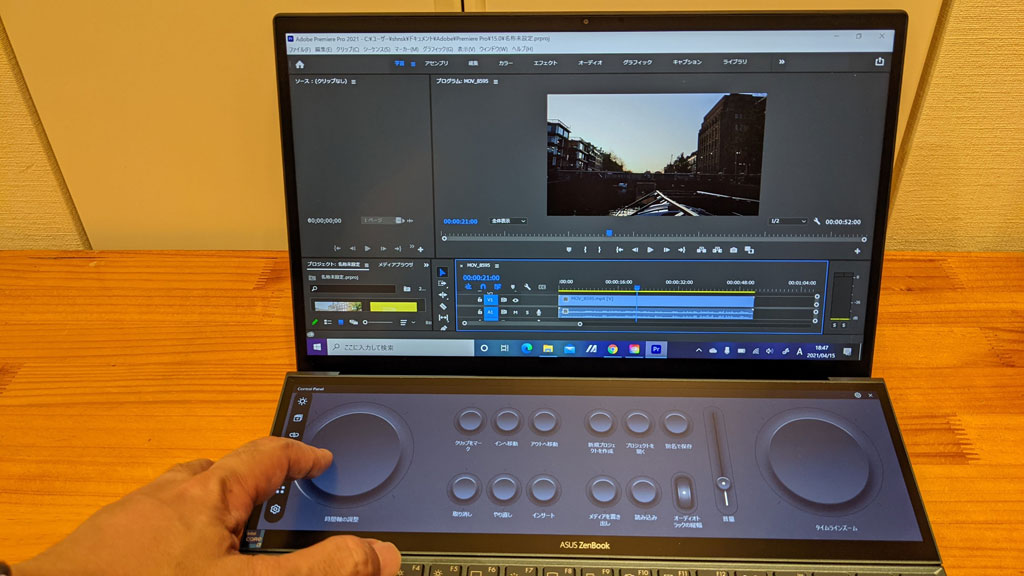Click the Redo button on the ScreenPad
Screen dimensions: 1024x576
point(503,489)
